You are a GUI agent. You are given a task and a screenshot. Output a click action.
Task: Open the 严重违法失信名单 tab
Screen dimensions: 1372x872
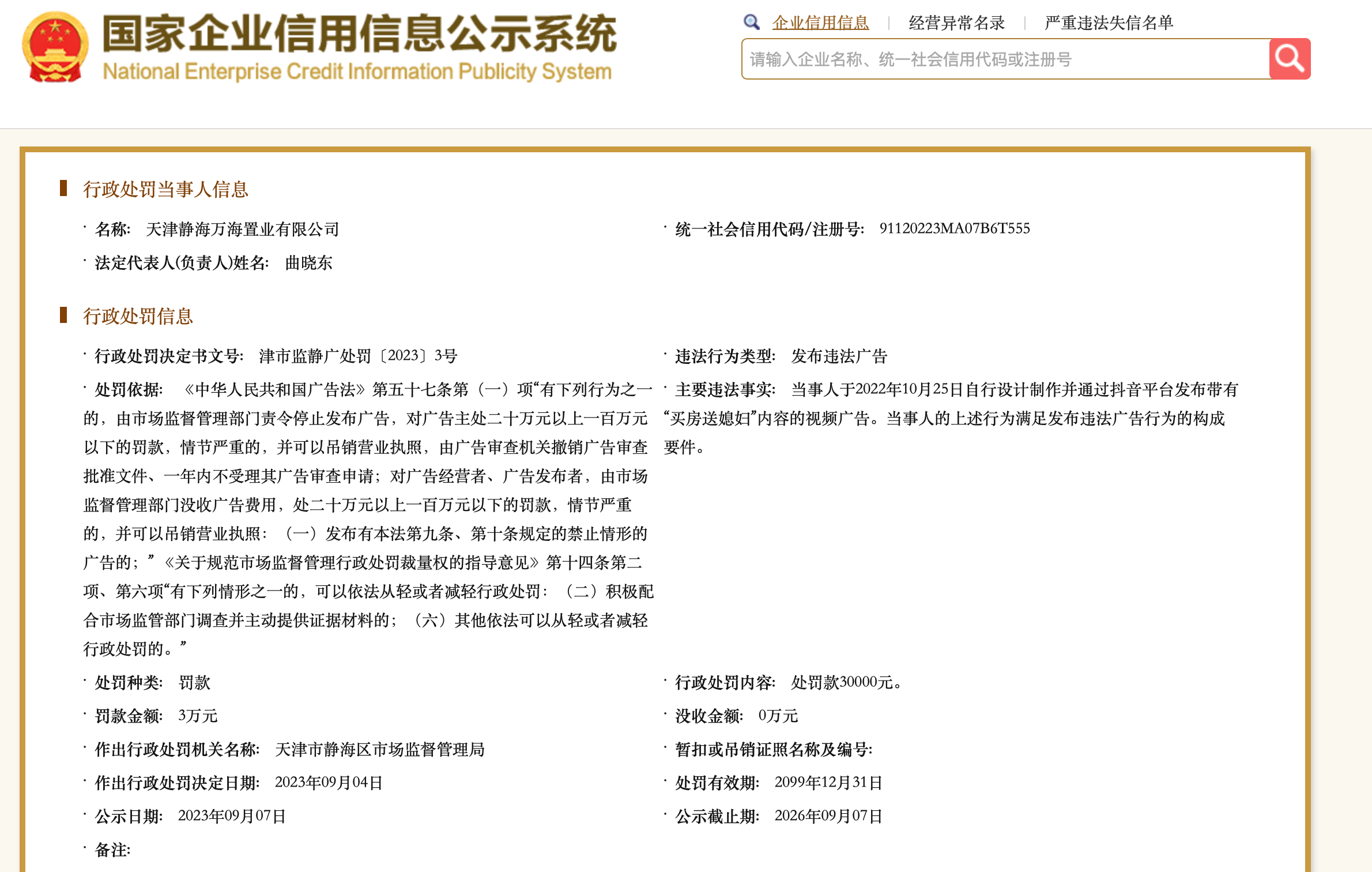coord(1109,23)
